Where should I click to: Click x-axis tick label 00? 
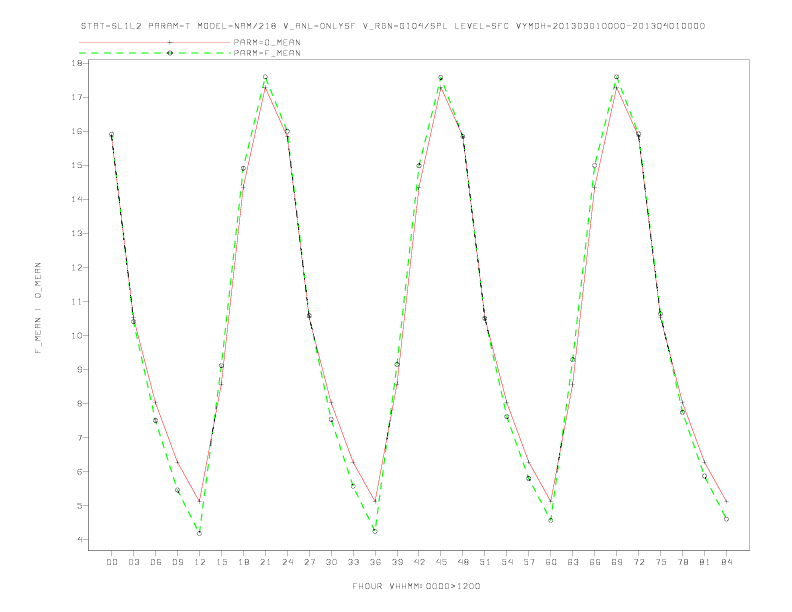[x=112, y=562]
